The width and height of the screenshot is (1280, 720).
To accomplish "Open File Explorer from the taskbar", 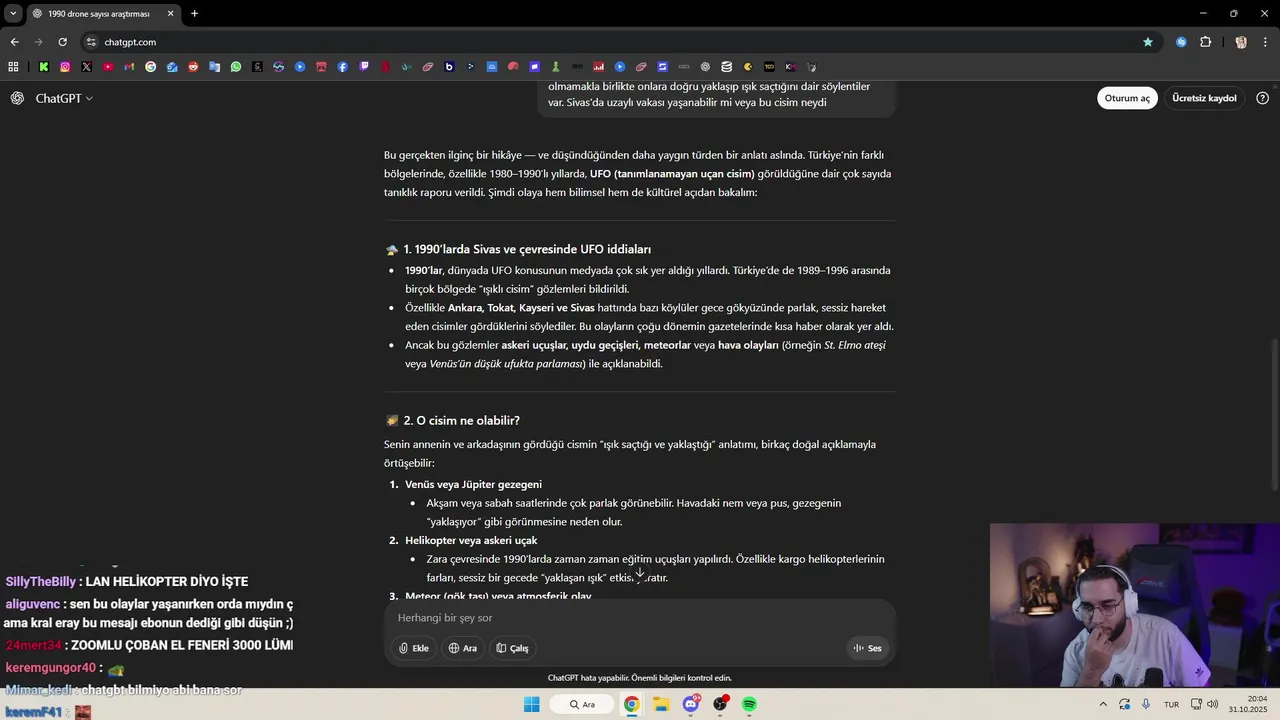I will [661, 704].
